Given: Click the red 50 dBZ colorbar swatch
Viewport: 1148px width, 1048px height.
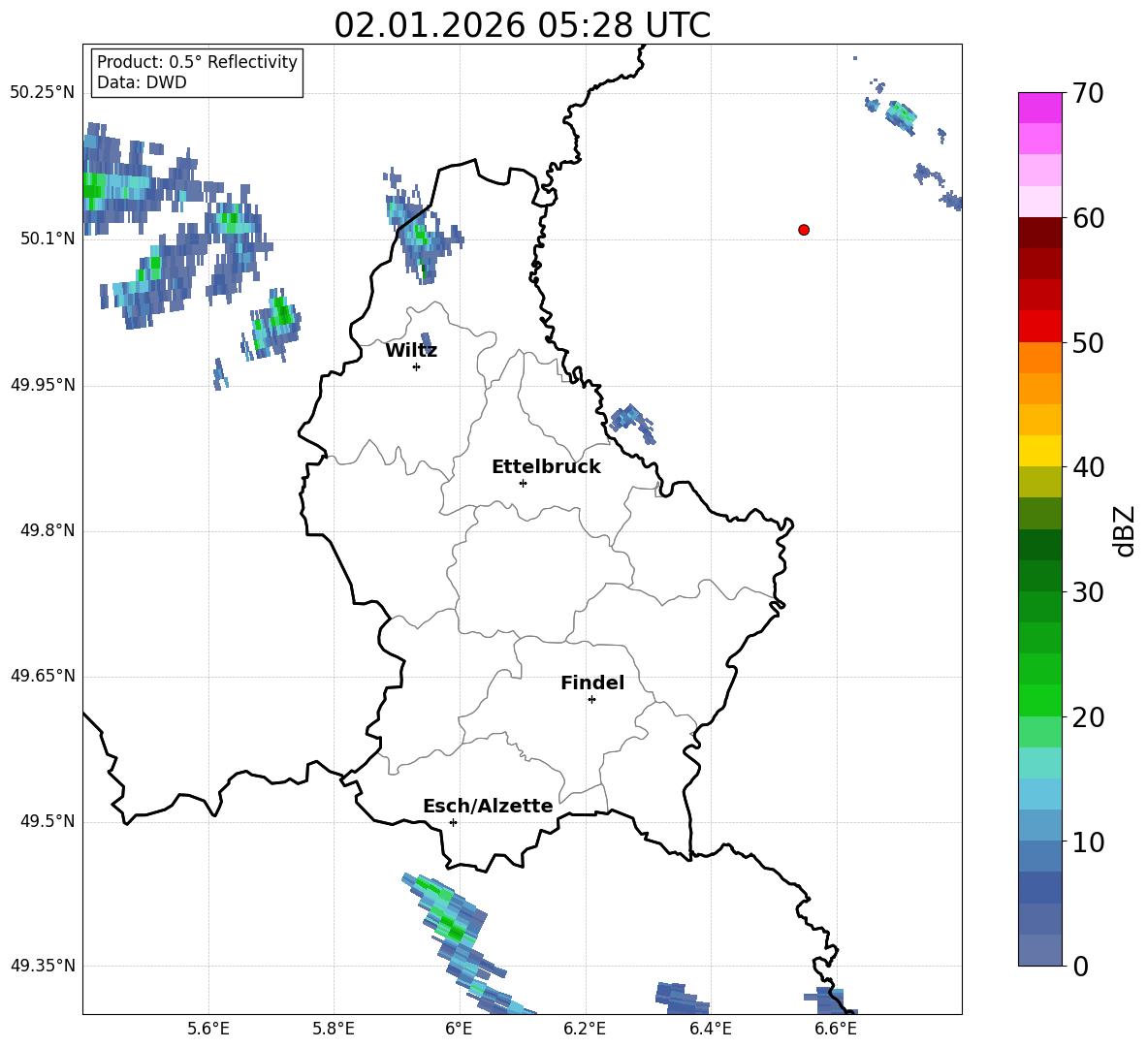Looking at the screenshot, I should pos(1040,327).
